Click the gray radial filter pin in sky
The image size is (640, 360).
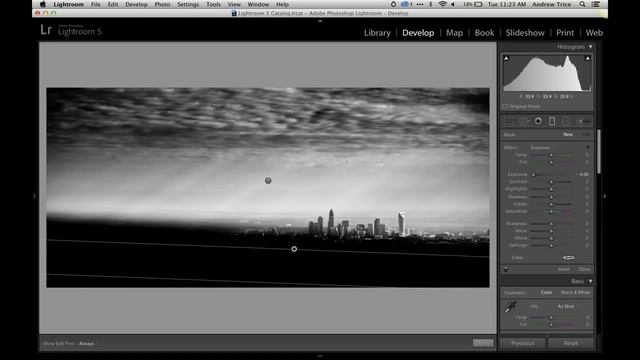[x=268, y=180]
